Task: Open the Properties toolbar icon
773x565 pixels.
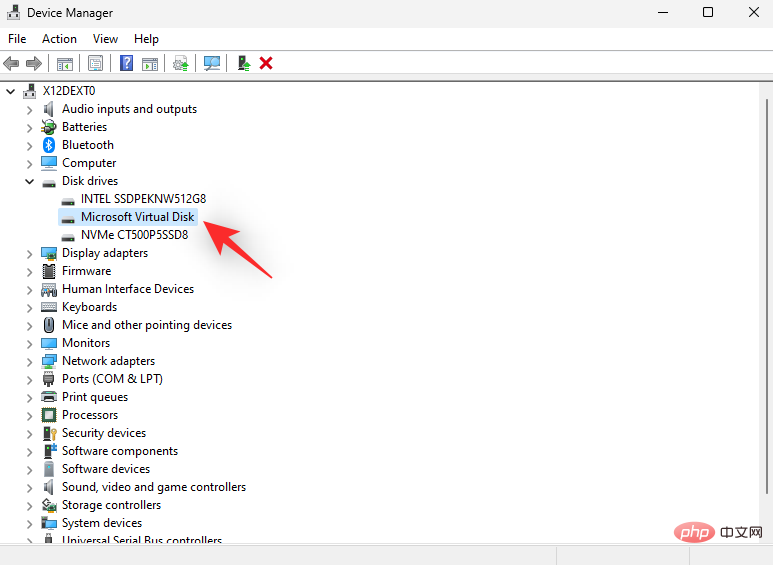Action: pyautogui.click(x=95, y=63)
